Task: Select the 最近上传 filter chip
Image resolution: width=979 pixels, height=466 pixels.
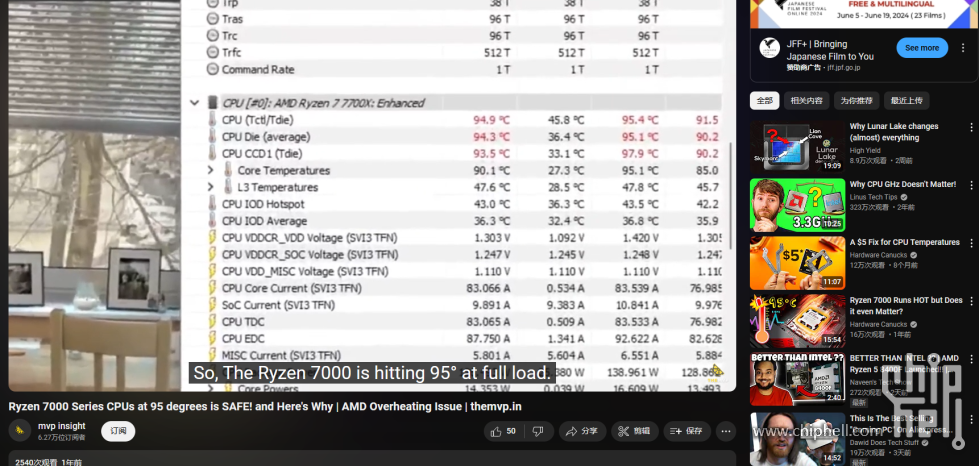Action: pos(907,101)
